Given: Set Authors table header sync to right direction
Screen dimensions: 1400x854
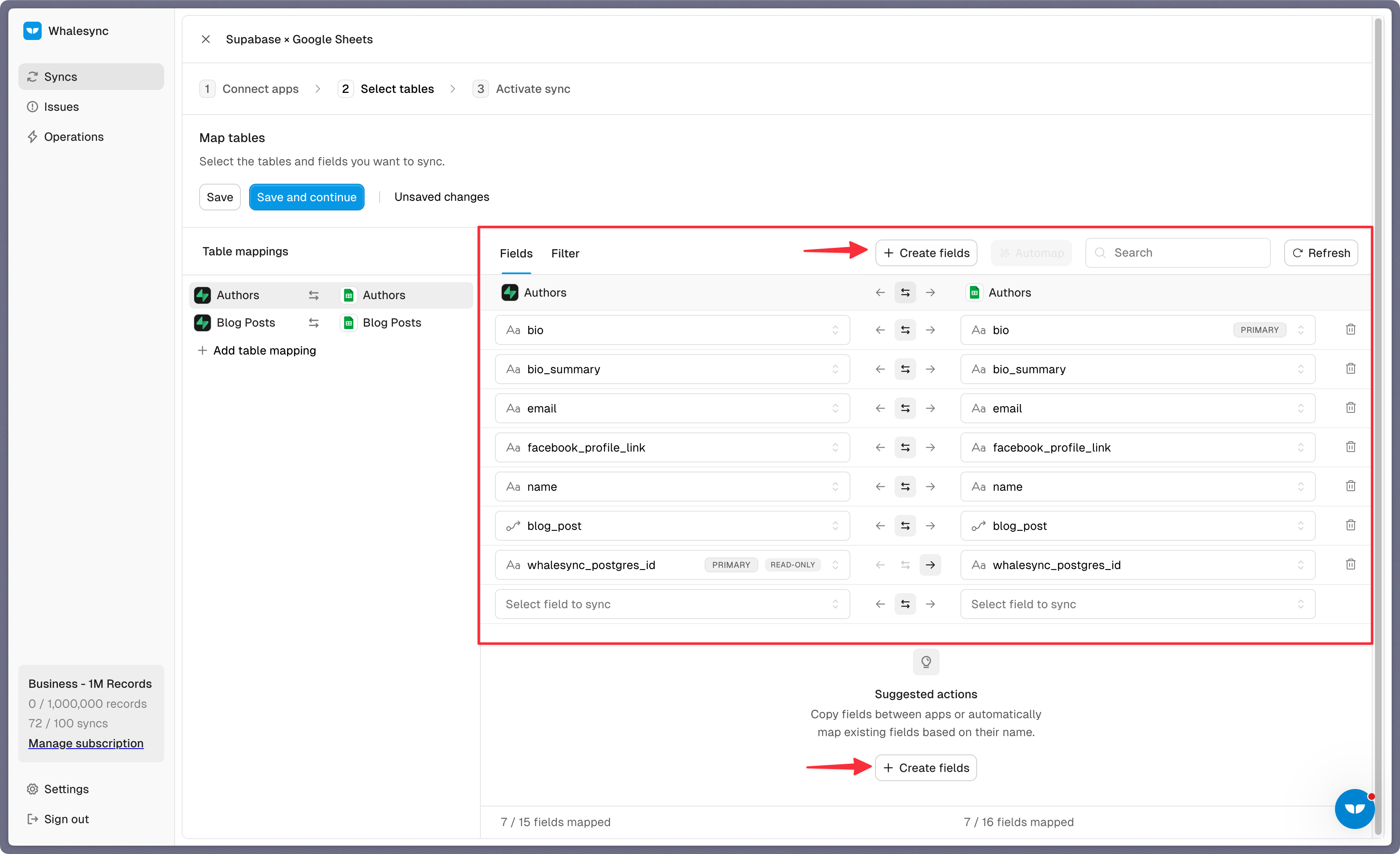Looking at the screenshot, I should point(930,292).
